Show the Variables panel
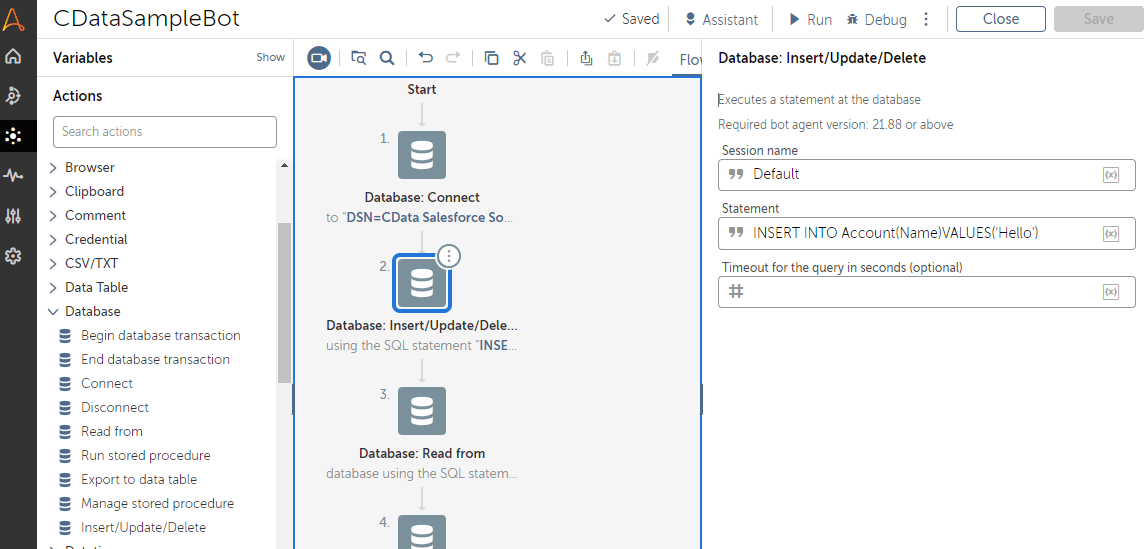Screen dimensions: 1144x549 click(270, 57)
